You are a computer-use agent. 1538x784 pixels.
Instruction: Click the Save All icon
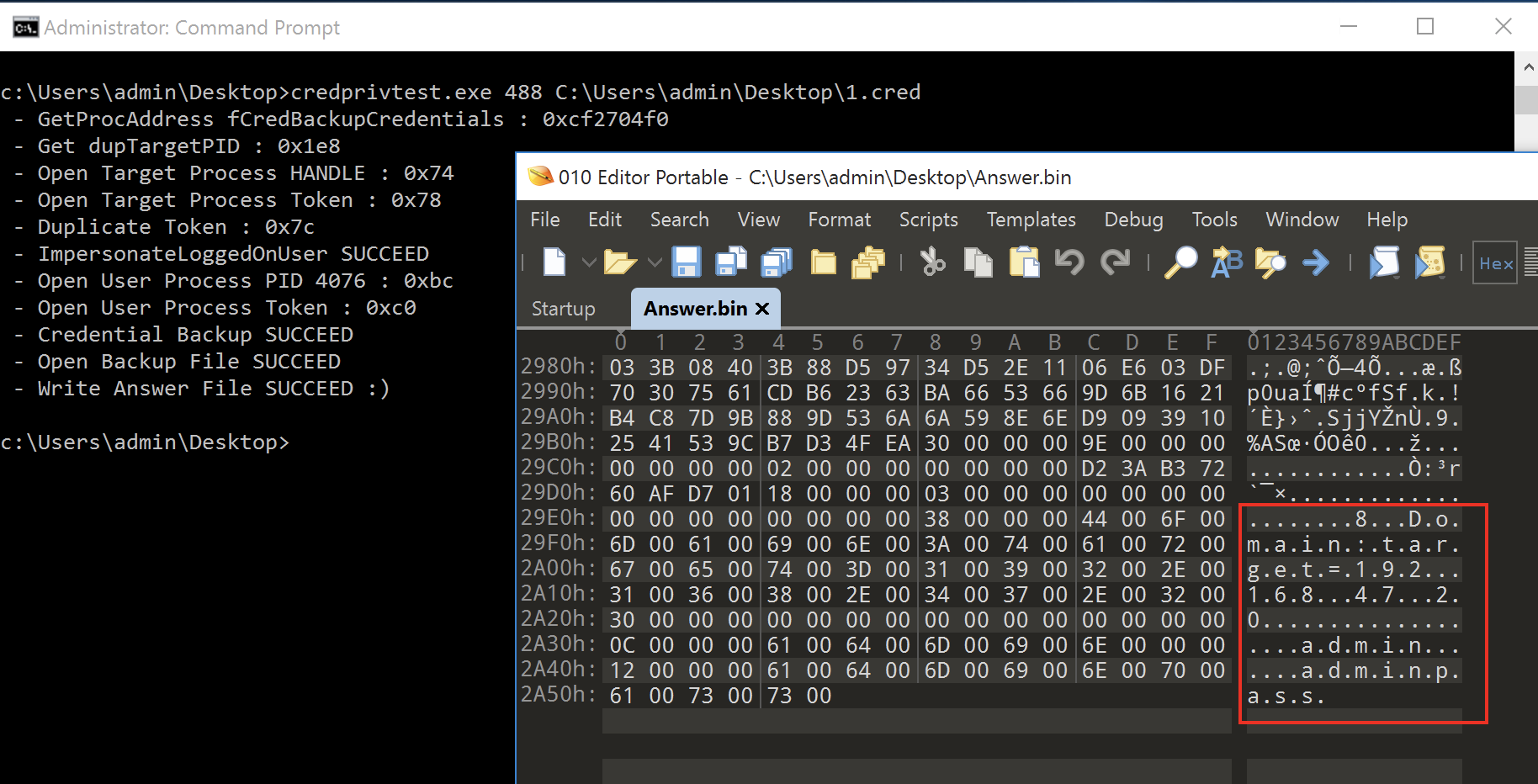777,262
